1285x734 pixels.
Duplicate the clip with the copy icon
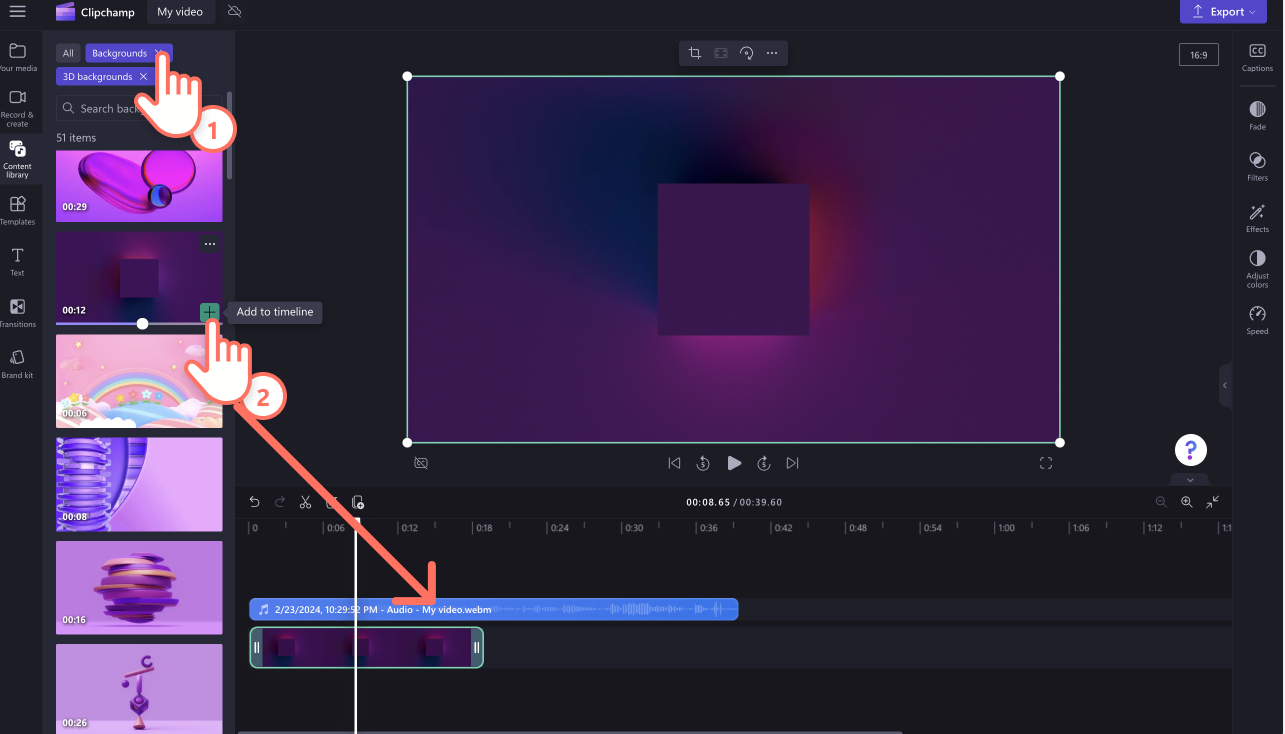357,502
